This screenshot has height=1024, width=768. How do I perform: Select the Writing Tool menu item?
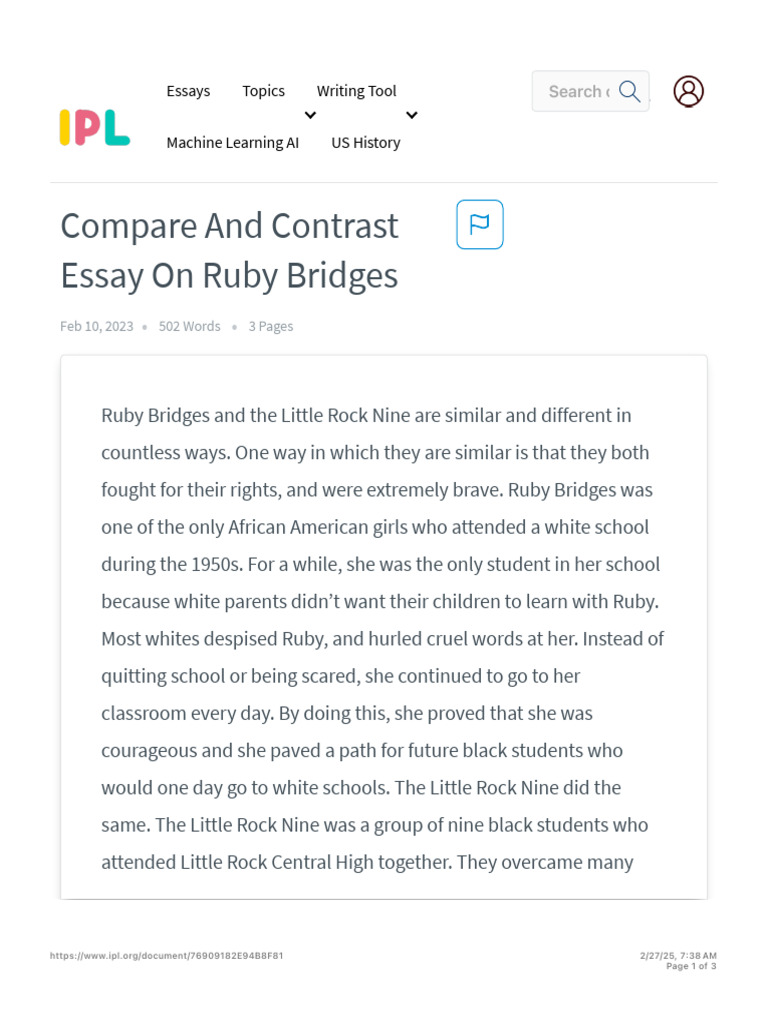[356, 91]
